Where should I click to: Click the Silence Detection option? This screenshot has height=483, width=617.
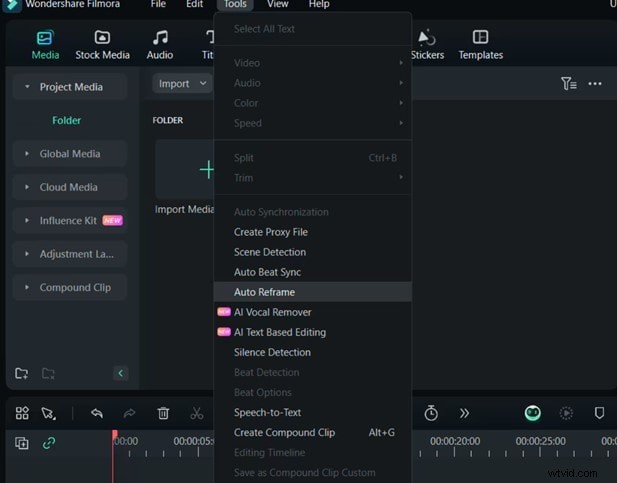click(x=272, y=352)
